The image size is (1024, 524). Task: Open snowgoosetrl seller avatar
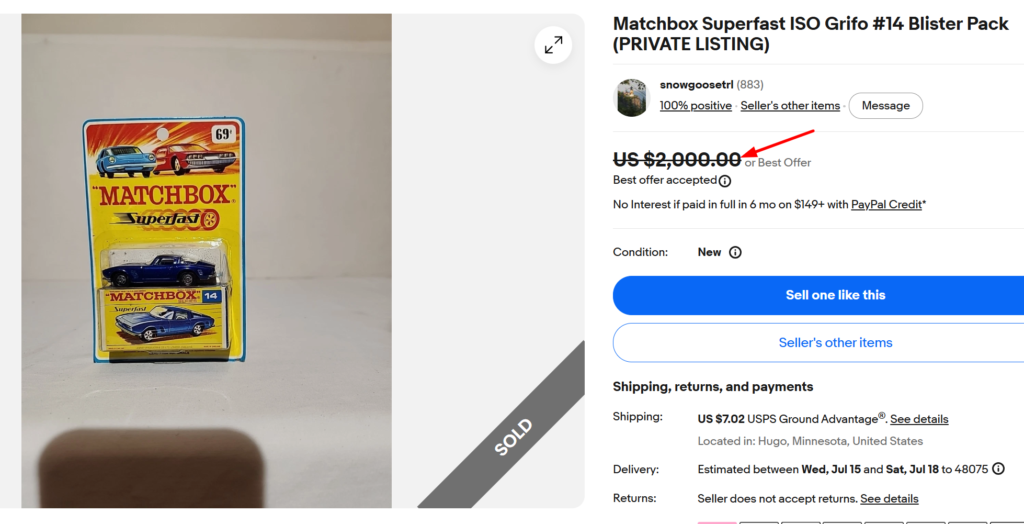point(632,98)
